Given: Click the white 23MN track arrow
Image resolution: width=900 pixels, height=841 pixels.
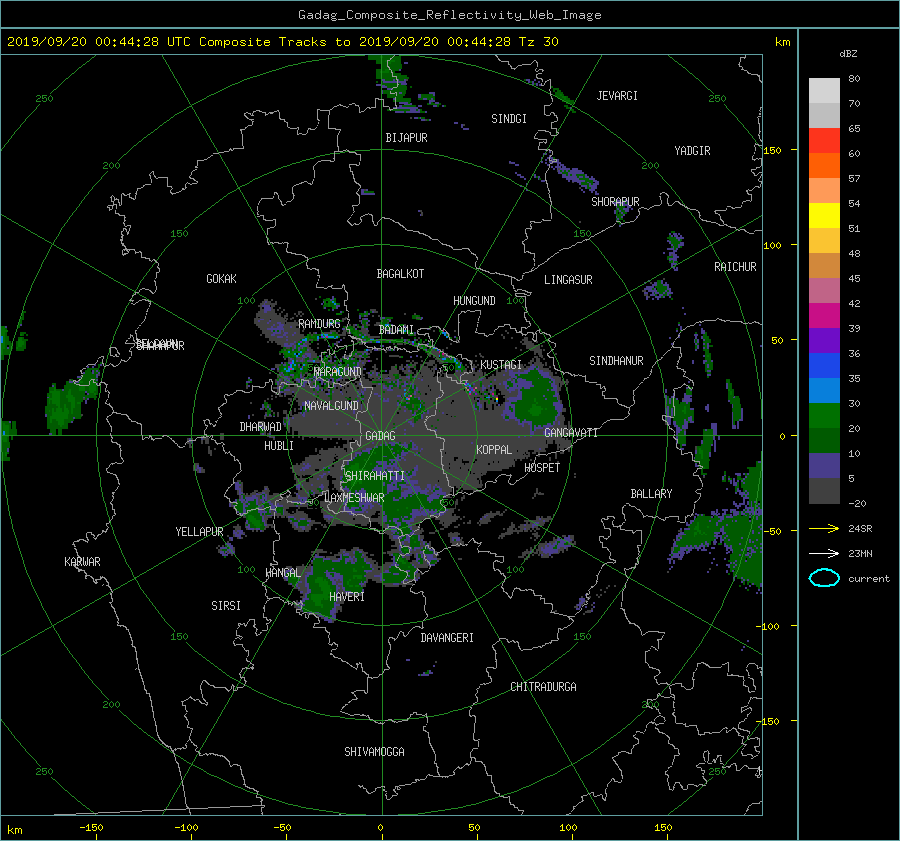Looking at the screenshot, I should click(x=824, y=553).
